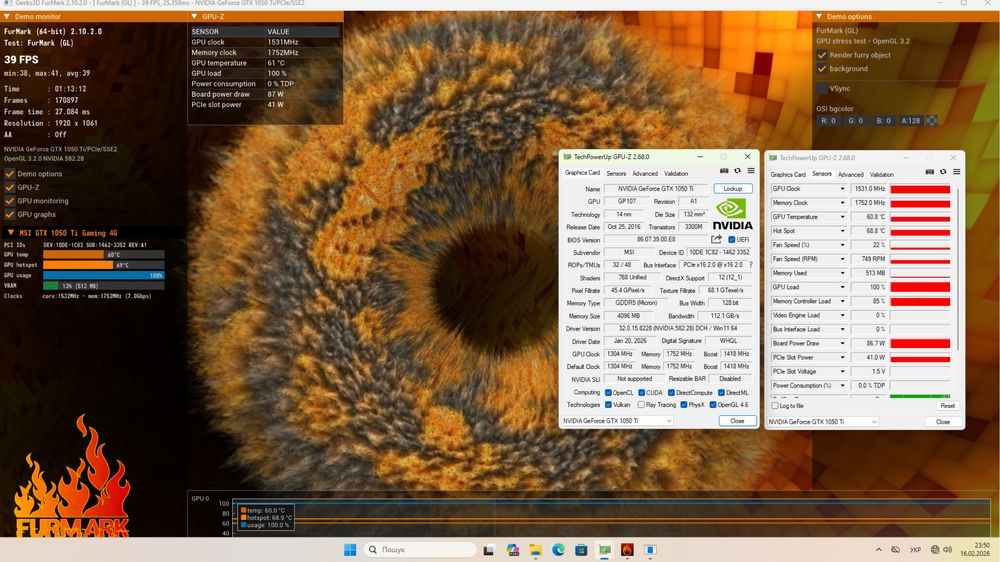Viewport: 1000px width, 562px height.
Task: Collapse the FurMark Demo monitor panel
Action: [7, 17]
